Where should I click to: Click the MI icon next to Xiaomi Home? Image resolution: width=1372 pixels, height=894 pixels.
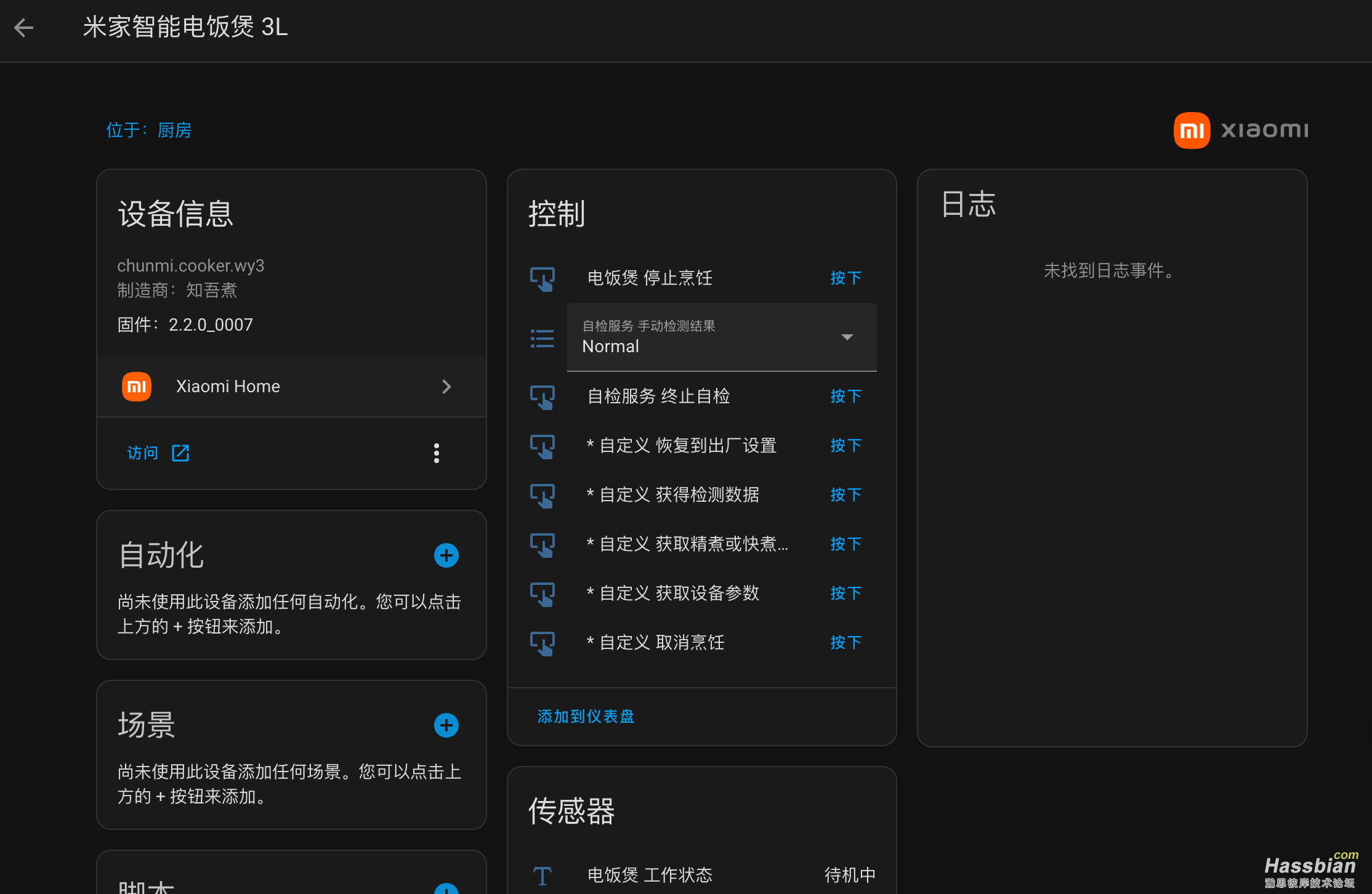pos(136,386)
